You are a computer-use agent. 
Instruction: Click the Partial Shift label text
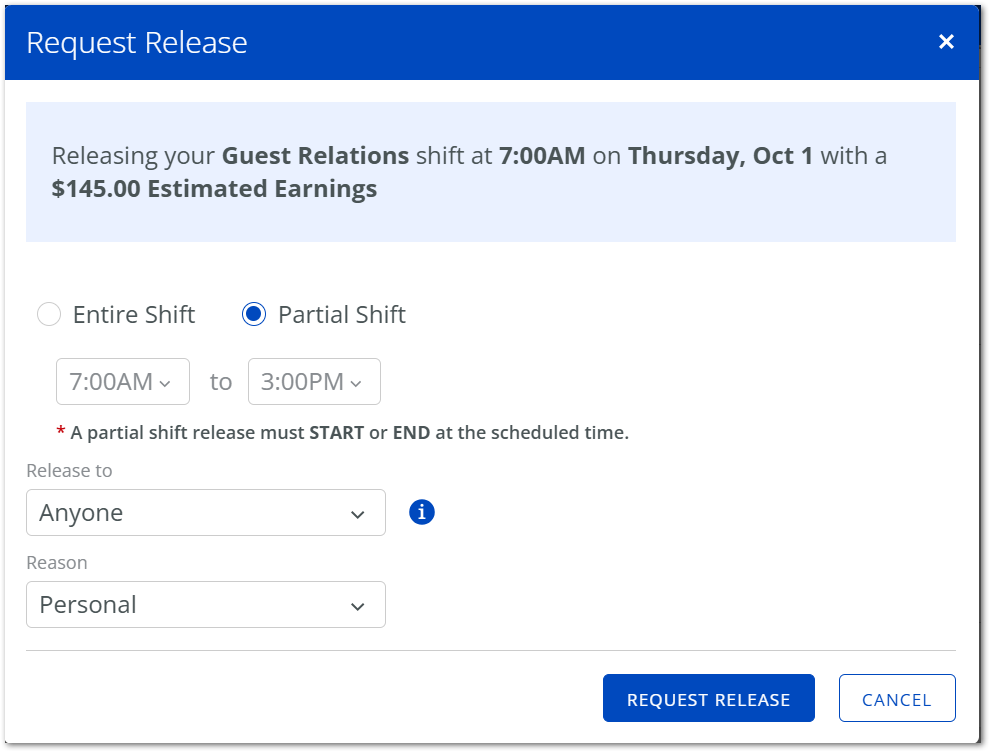click(x=342, y=314)
